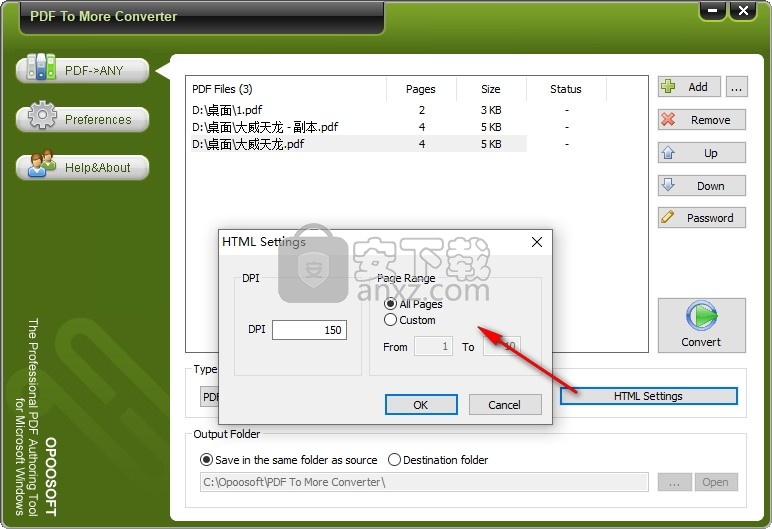Viewport: 772px width, 529px height.
Task: Click the Pages value 2 for 1.pdf
Action: coord(421,110)
